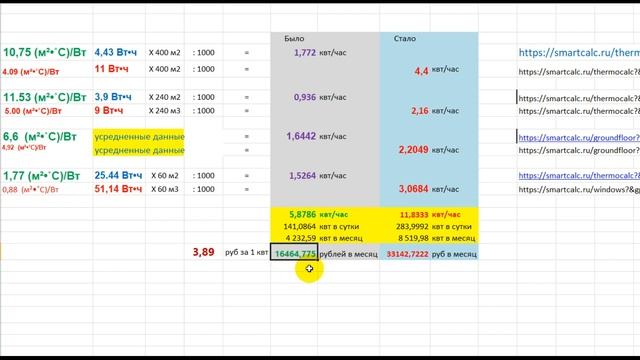640x360 pixels.
Task: Select the green total '5,8786' cell
Action: pyautogui.click(x=302, y=214)
